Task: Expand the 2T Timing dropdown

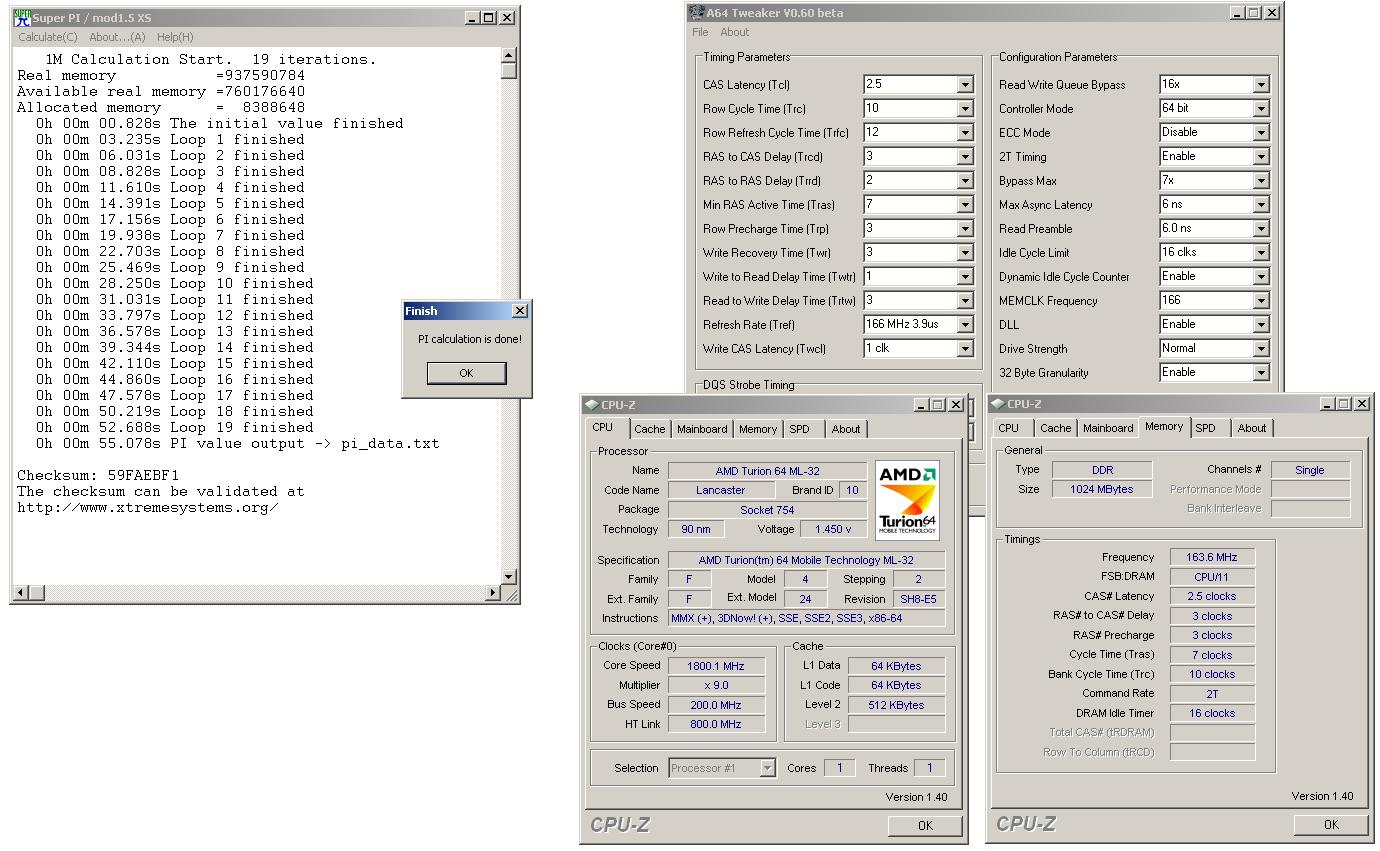Action: point(1261,157)
